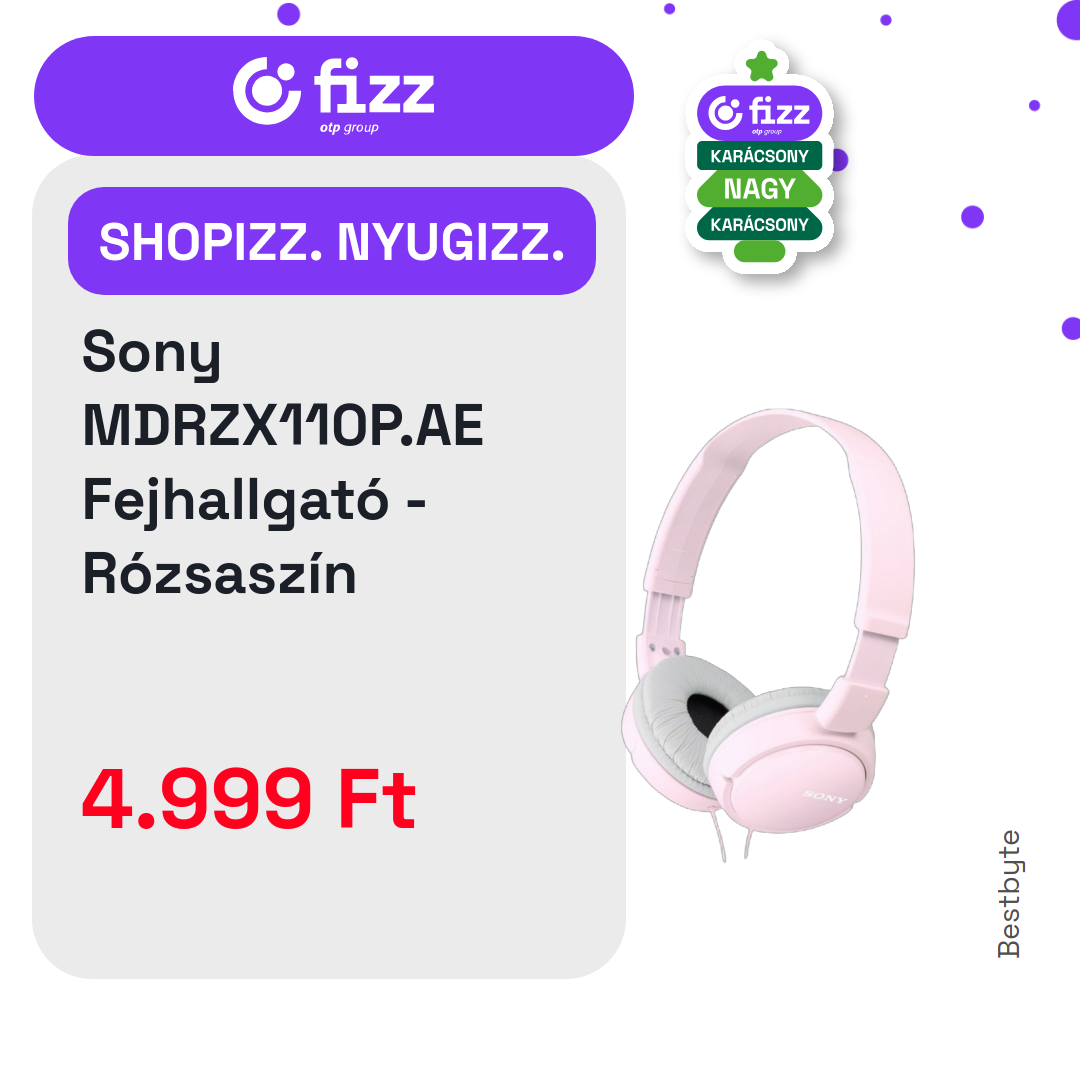Click the small fizz logo on tree badge

759,112
